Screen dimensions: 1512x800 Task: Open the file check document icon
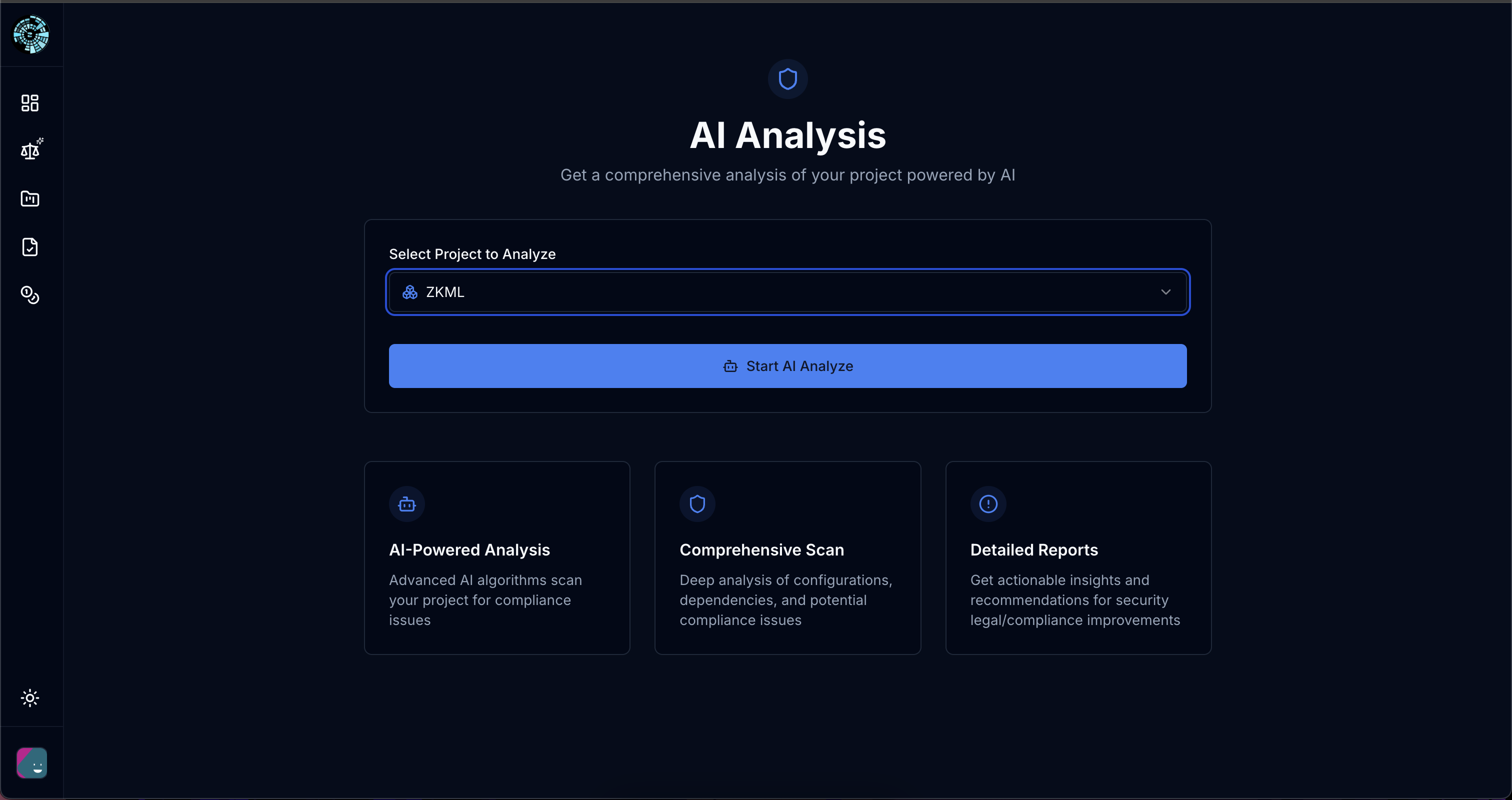coord(30,247)
